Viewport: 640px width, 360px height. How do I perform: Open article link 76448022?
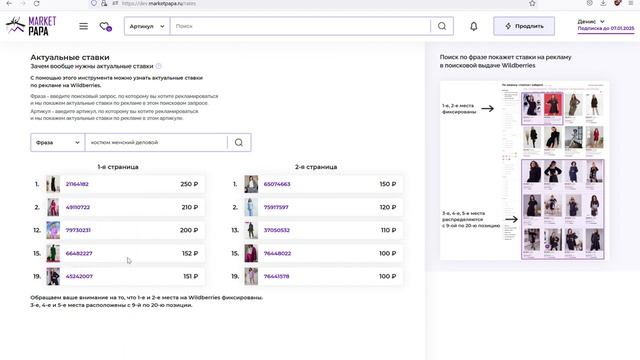pos(278,253)
